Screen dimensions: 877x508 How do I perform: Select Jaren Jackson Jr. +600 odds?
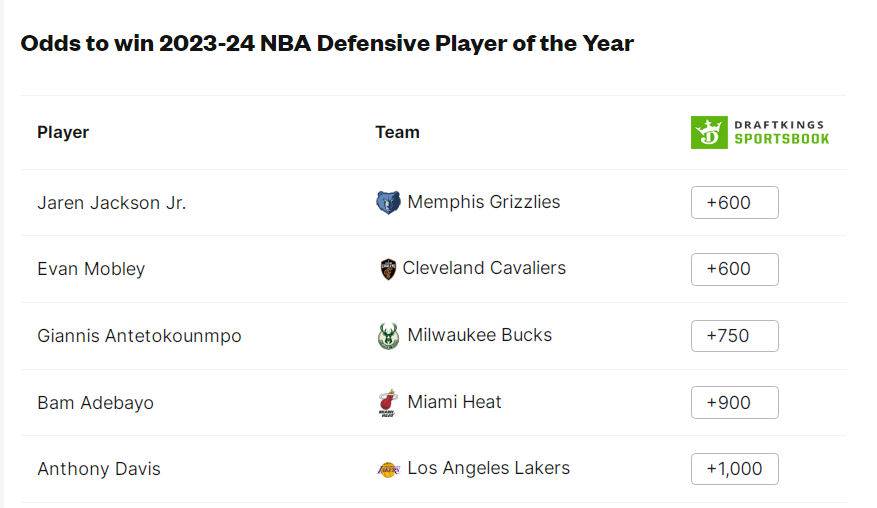[734, 203]
